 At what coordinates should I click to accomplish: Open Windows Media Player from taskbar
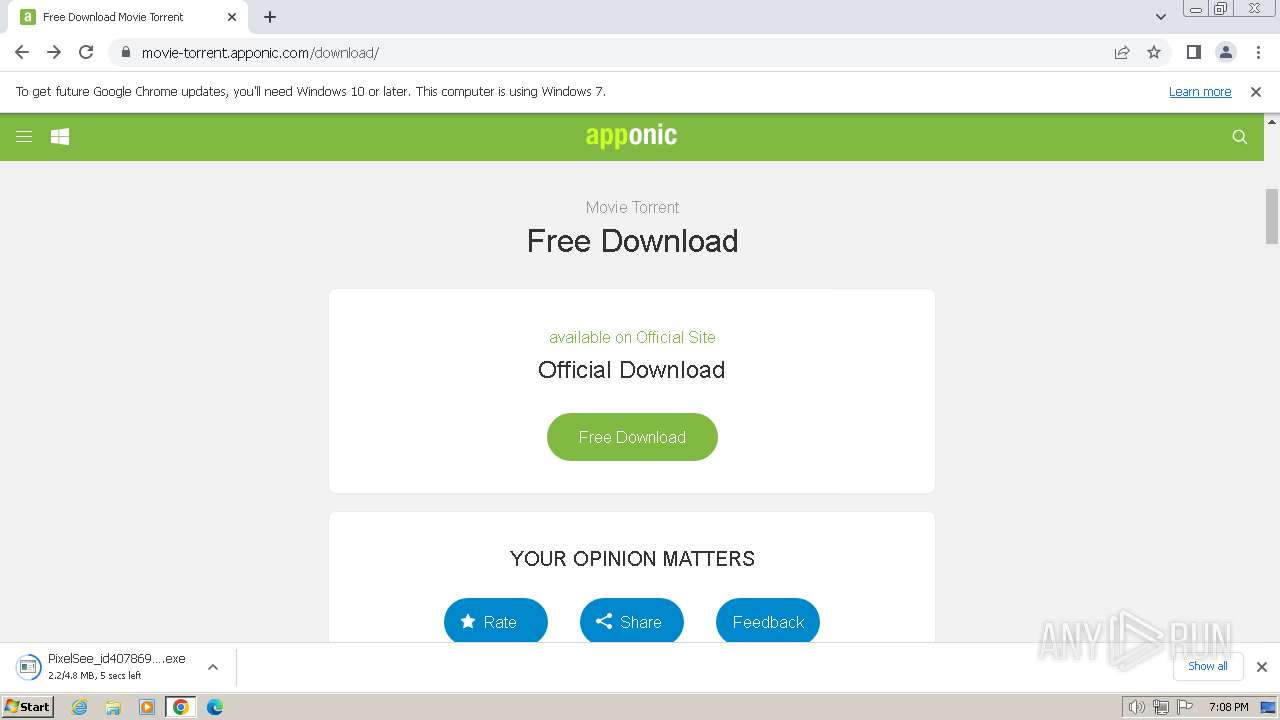coord(147,707)
